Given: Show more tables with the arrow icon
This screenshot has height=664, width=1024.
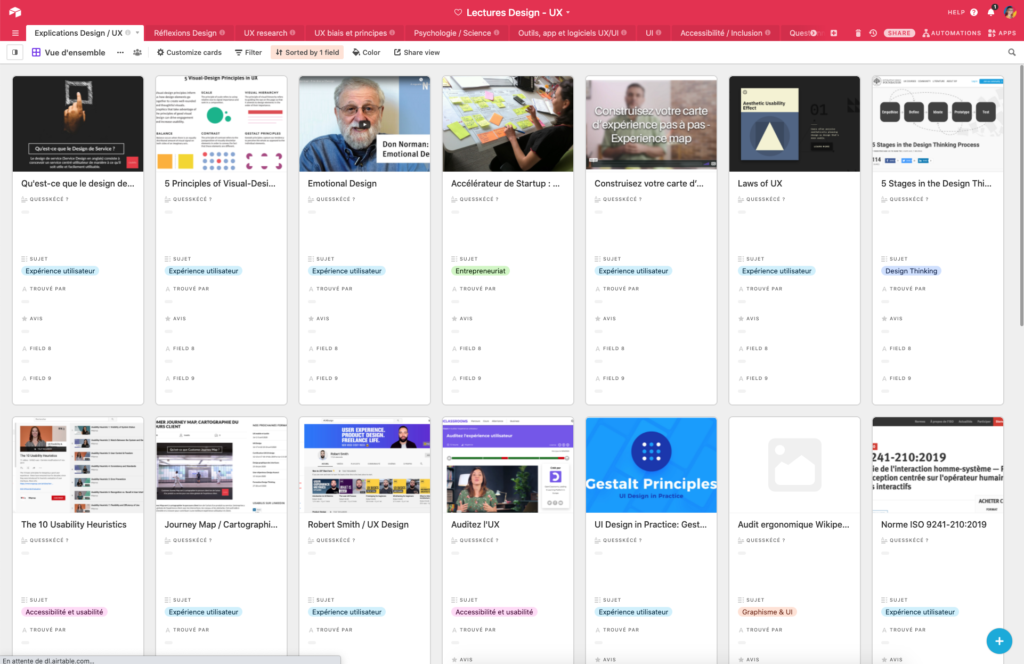Looking at the screenshot, I should click(814, 33).
